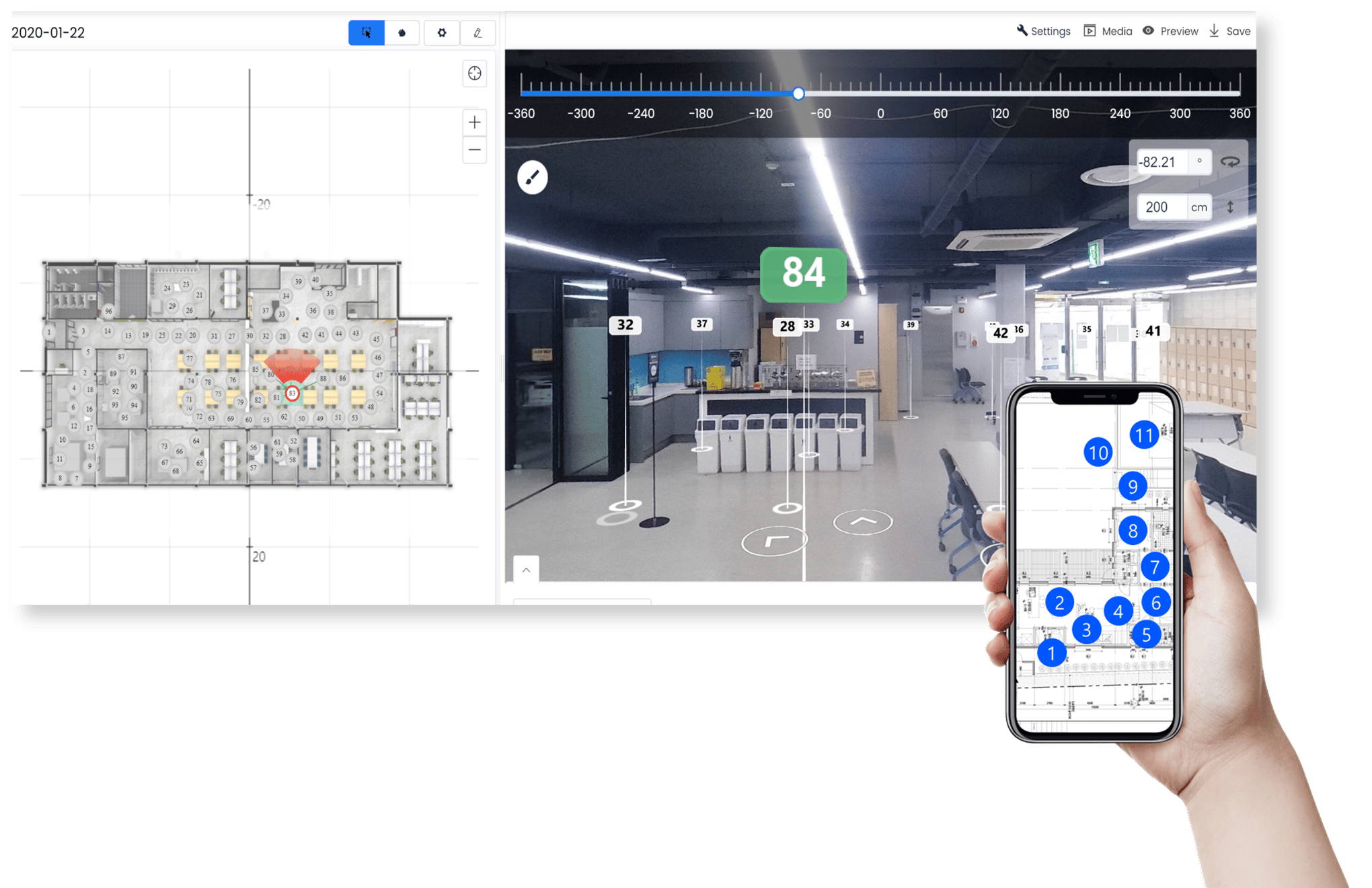Zoom into the floor plan with the plus icon
This screenshot has height=888, width=1372.
click(x=475, y=122)
